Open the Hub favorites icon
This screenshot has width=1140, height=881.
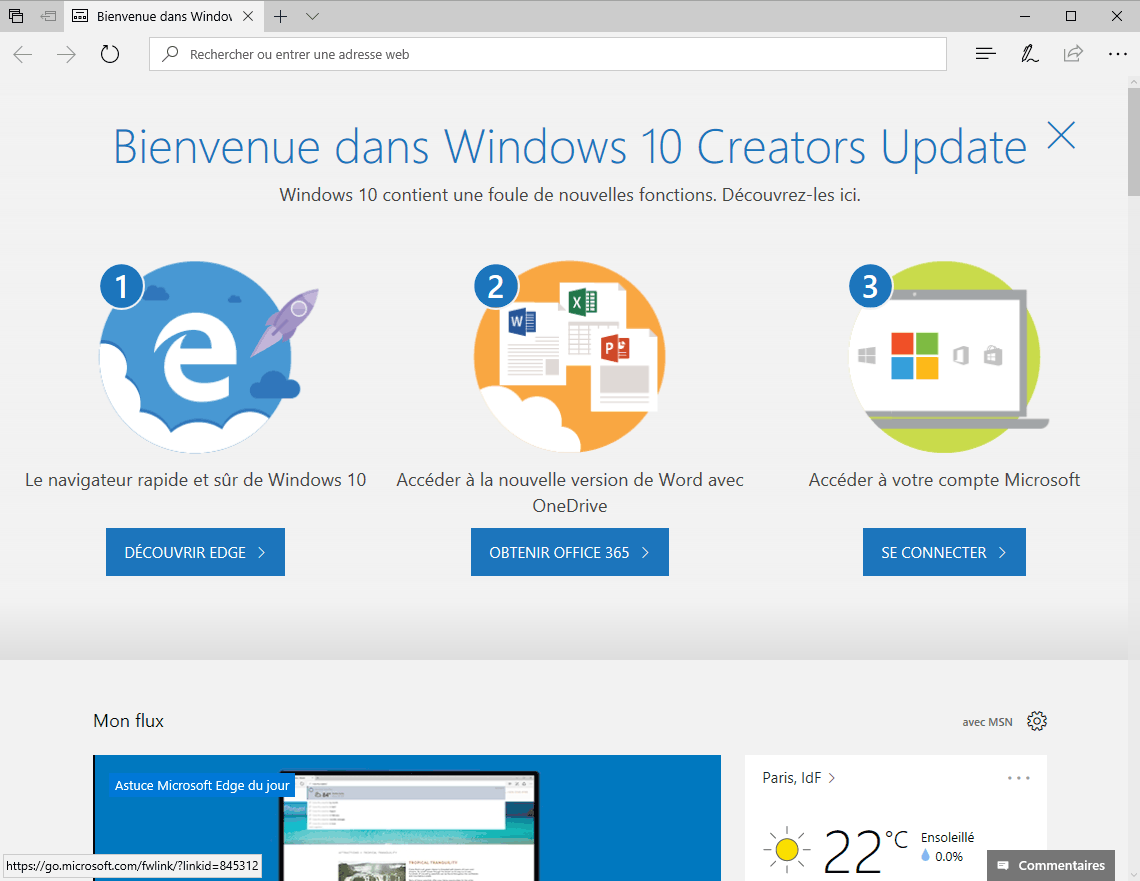point(985,54)
